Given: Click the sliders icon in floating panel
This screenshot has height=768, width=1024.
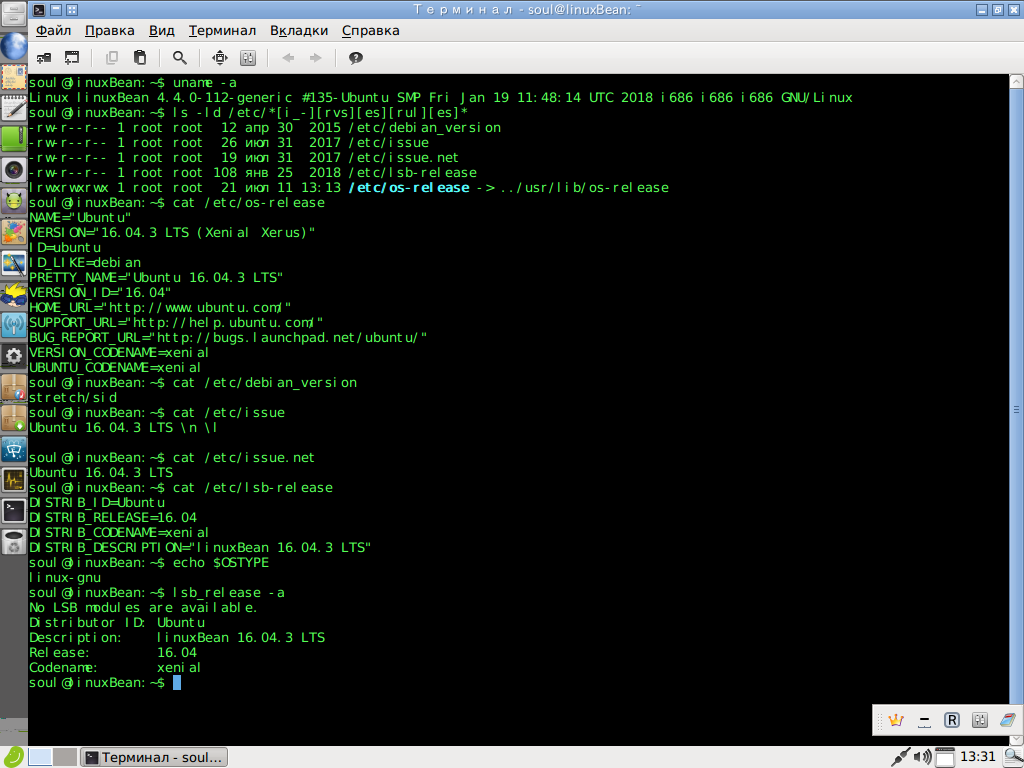Looking at the screenshot, I should click(980, 720).
